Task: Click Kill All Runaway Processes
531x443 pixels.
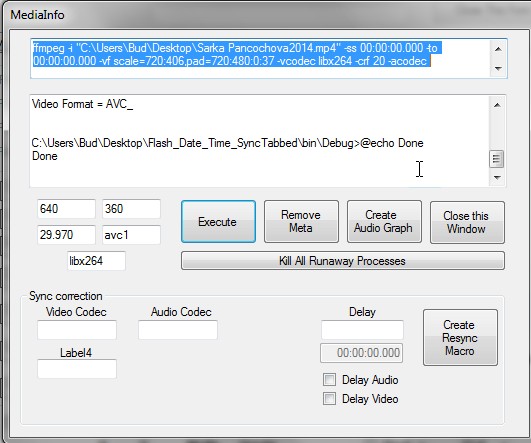Action: 343,260
